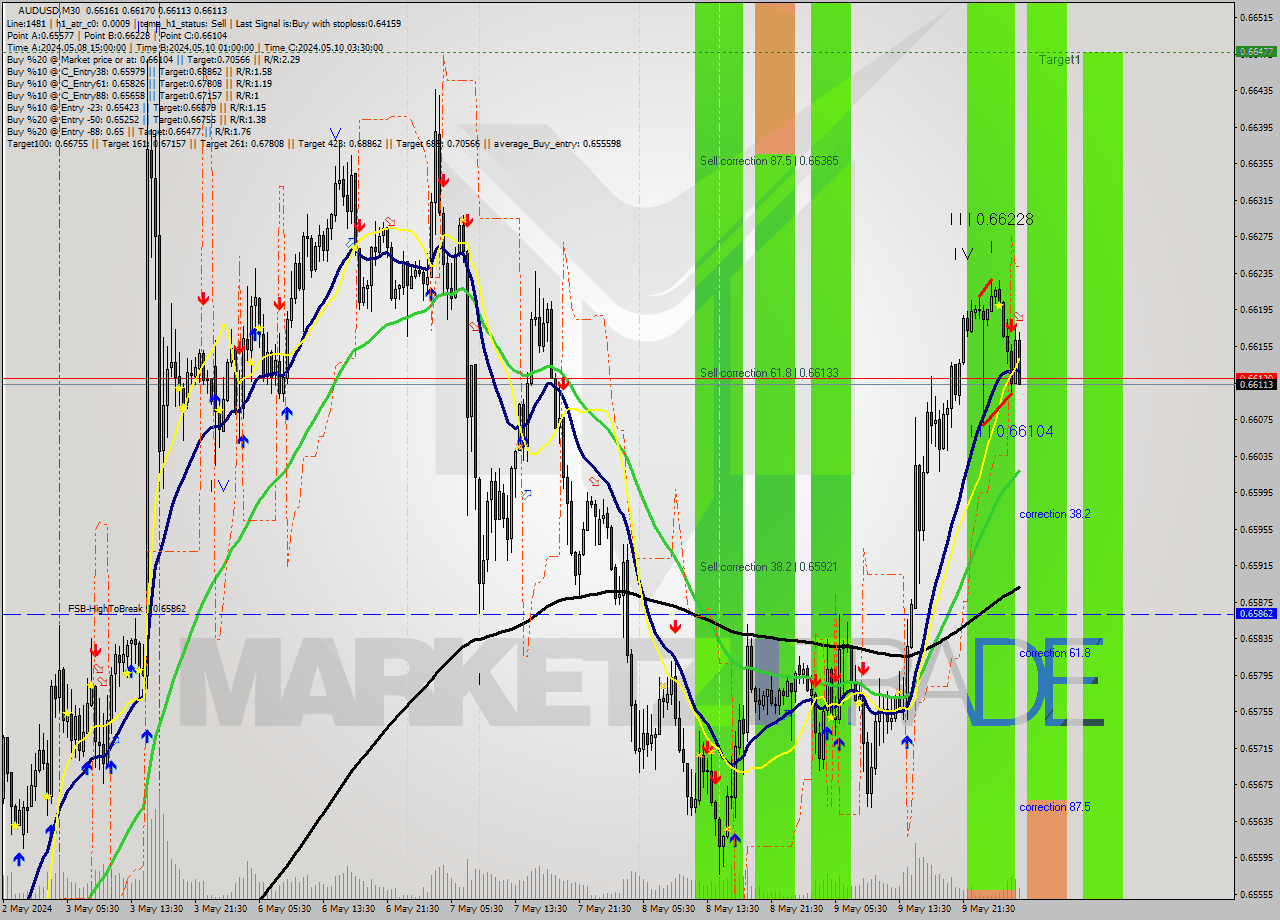Click the '3 May 21:30' time axis label
Screen dimensions: 1280x920
click(221, 909)
